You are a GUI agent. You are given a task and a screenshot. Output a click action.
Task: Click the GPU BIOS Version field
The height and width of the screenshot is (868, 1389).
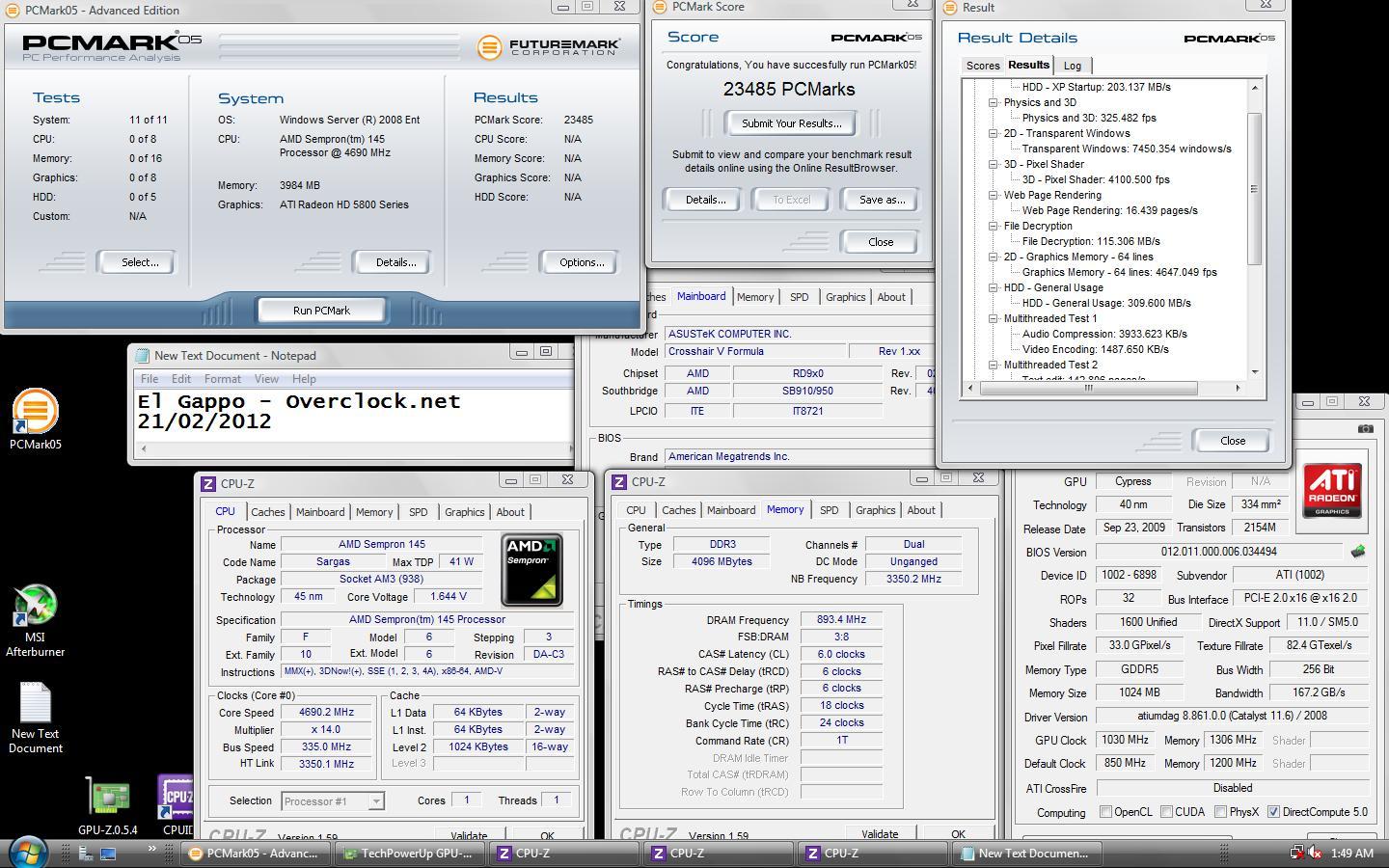pyautogui.click(x=1219, y=552)
